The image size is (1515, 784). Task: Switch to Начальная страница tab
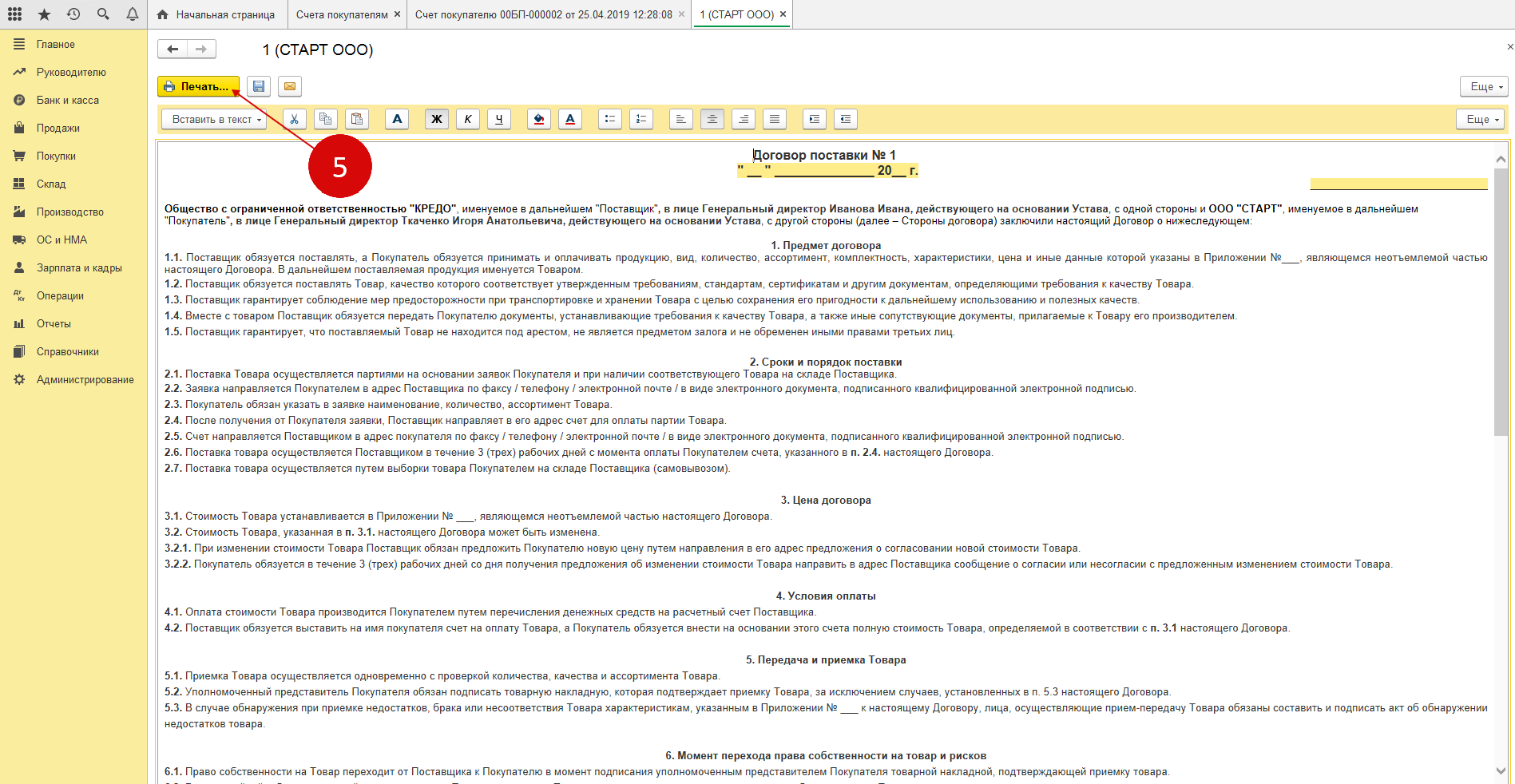[216, 14]
